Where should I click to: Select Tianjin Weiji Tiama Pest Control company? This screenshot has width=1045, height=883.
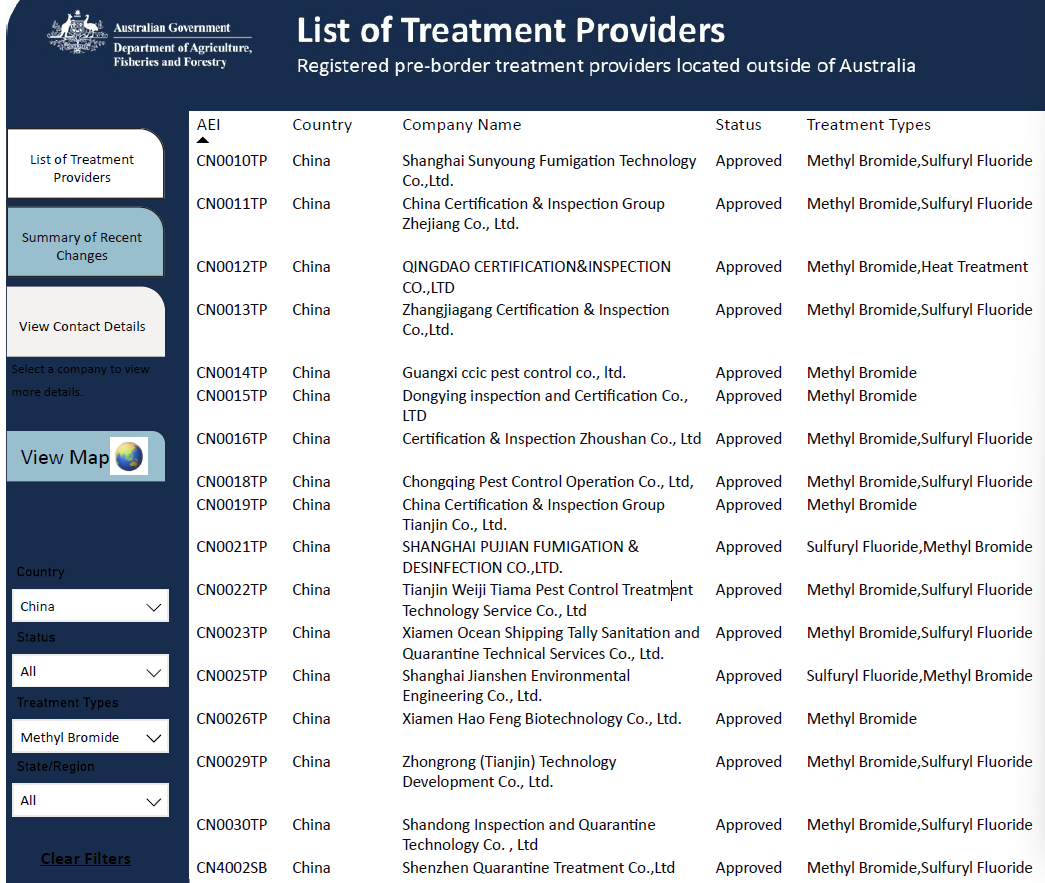click(x=547, y=600)
